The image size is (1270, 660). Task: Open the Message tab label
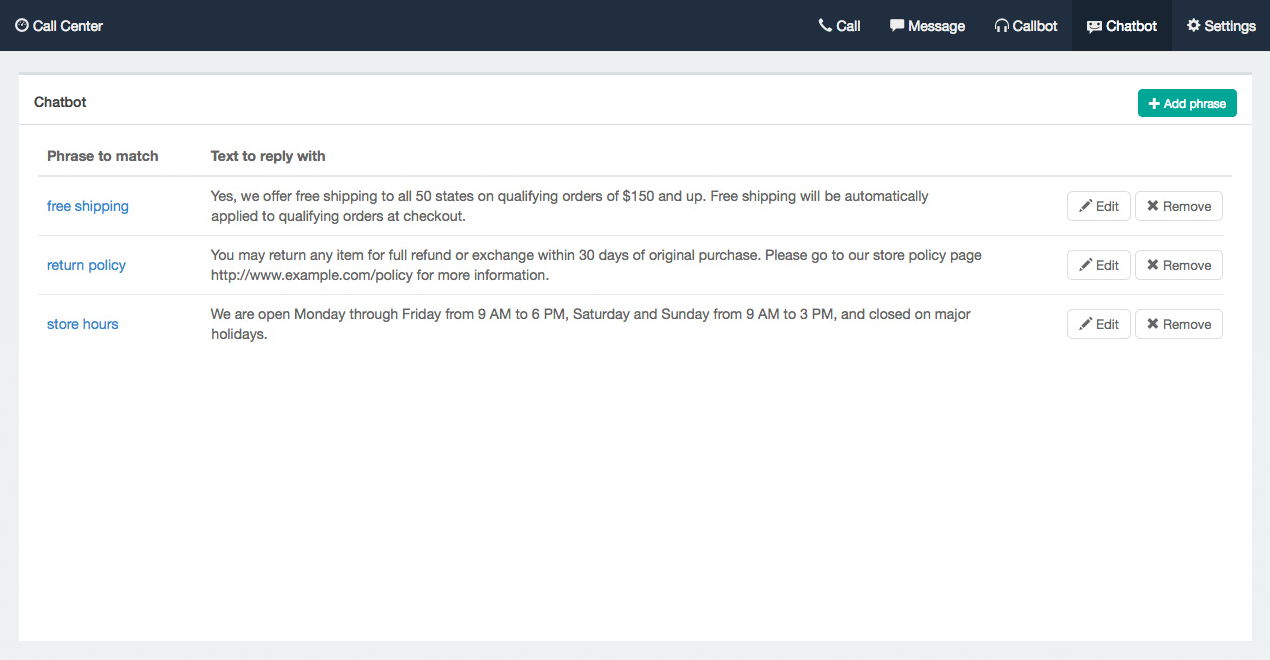point(936,26)
